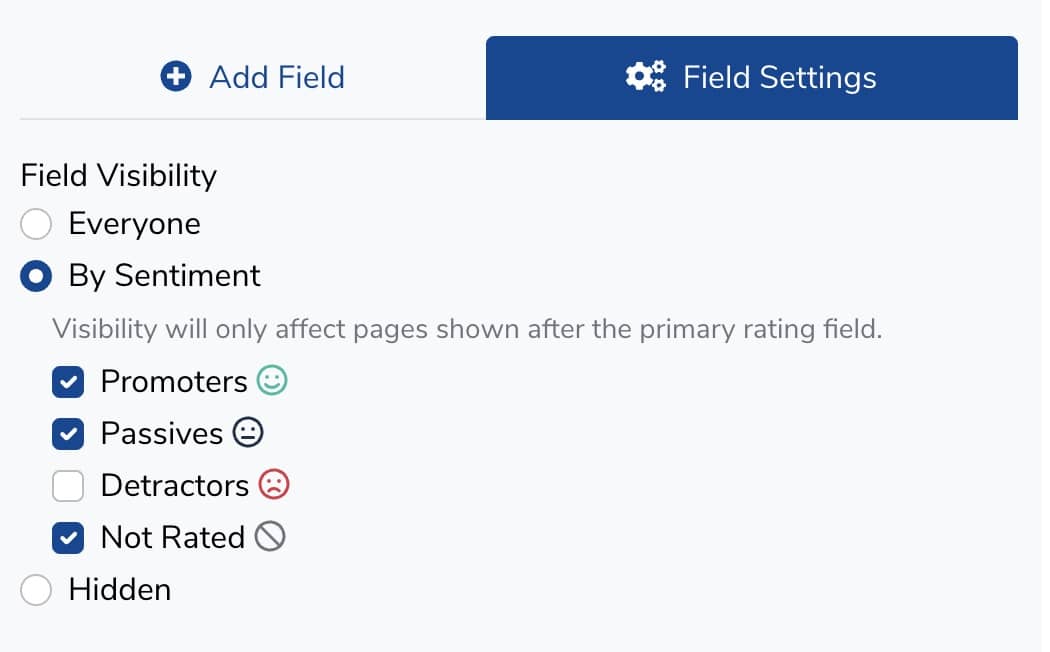Click the red frowning face Detractors icon
Viewport: 1050px width, 652px height.
pyautogui.click(x=273, y=485)
